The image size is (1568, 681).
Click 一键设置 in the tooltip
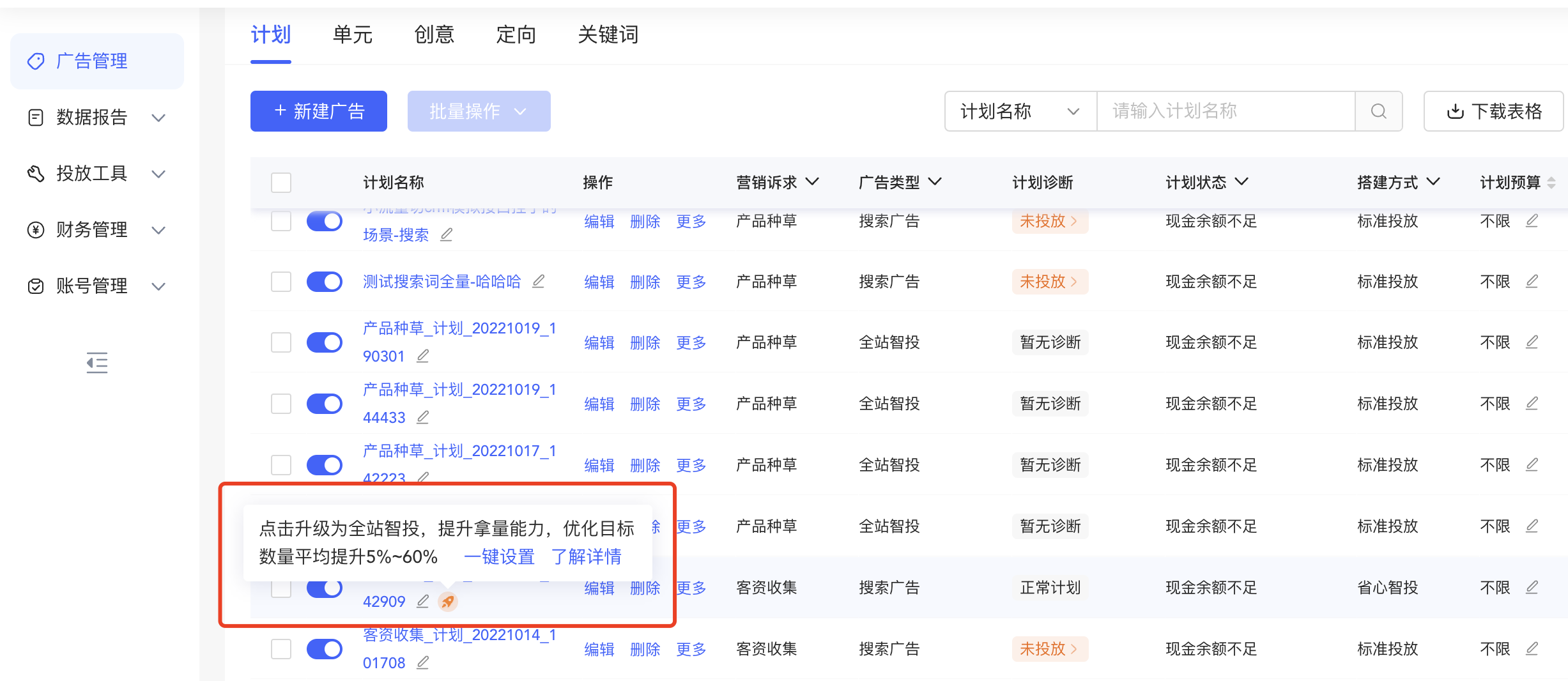[500, 557]
